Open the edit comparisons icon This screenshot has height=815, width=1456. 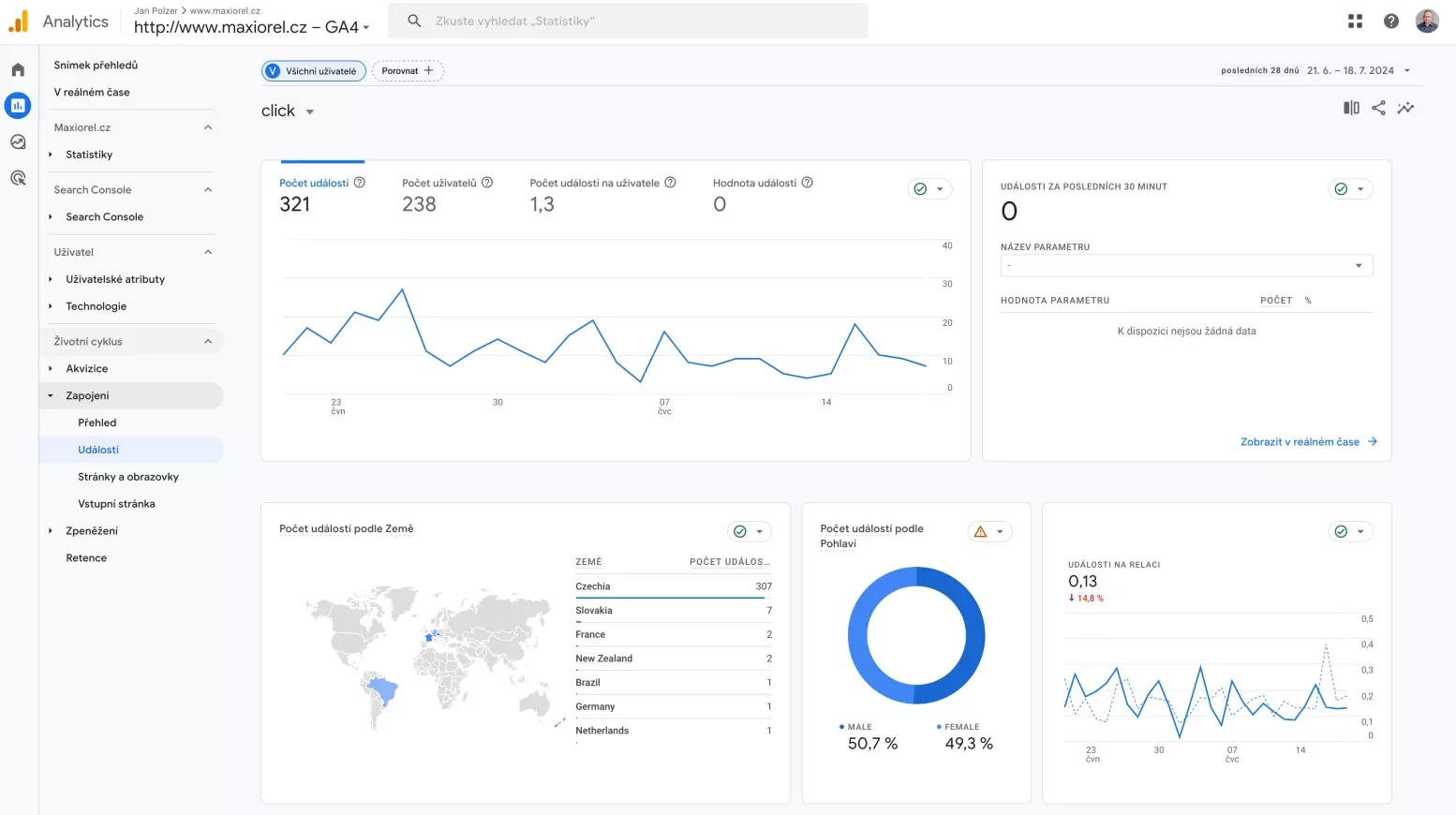[x=1351, y=108]
